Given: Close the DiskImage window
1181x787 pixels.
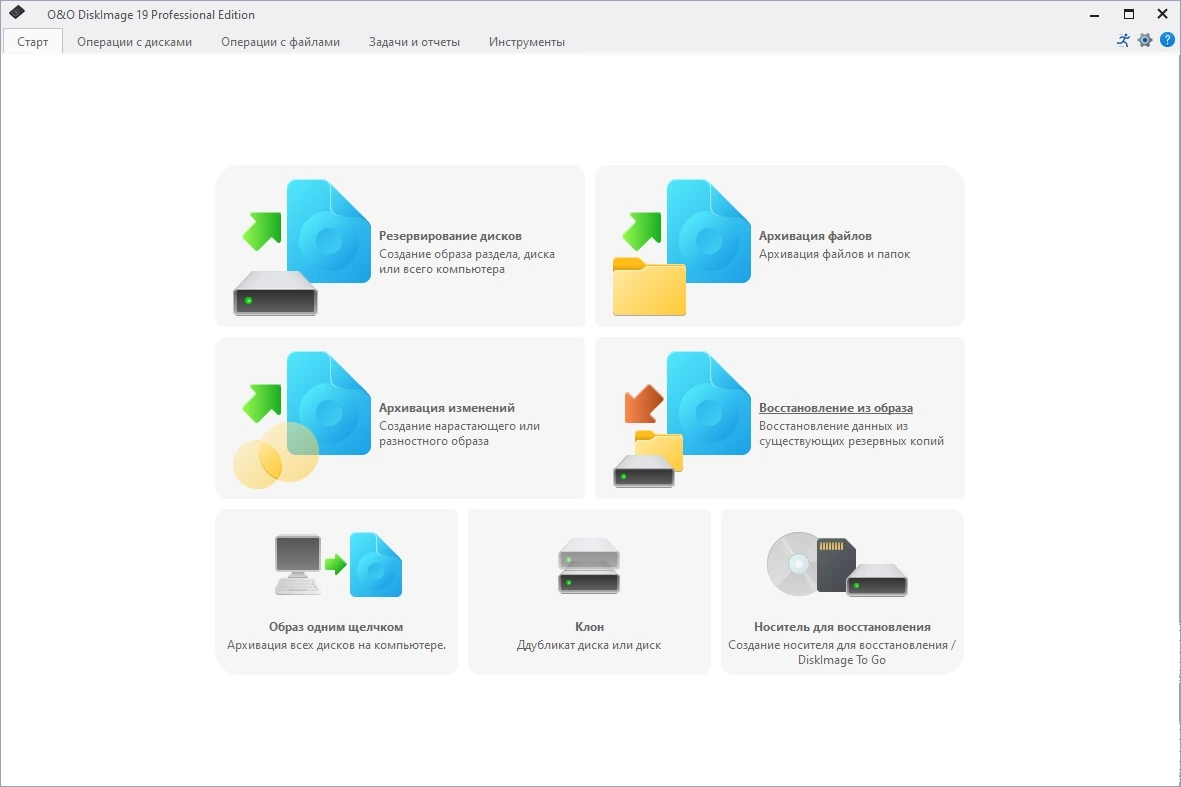Looking at the screenshot, I should [x=1162, y=14].
